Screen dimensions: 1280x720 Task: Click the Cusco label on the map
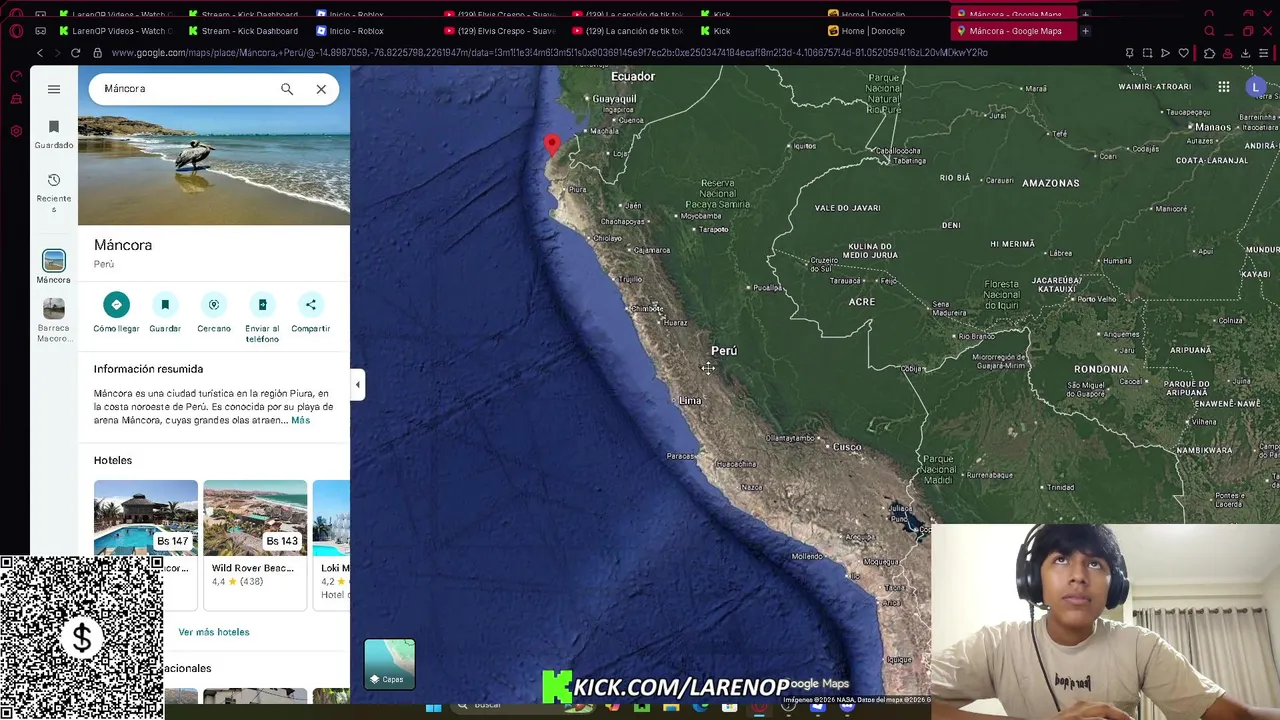[x=847, y=447]
